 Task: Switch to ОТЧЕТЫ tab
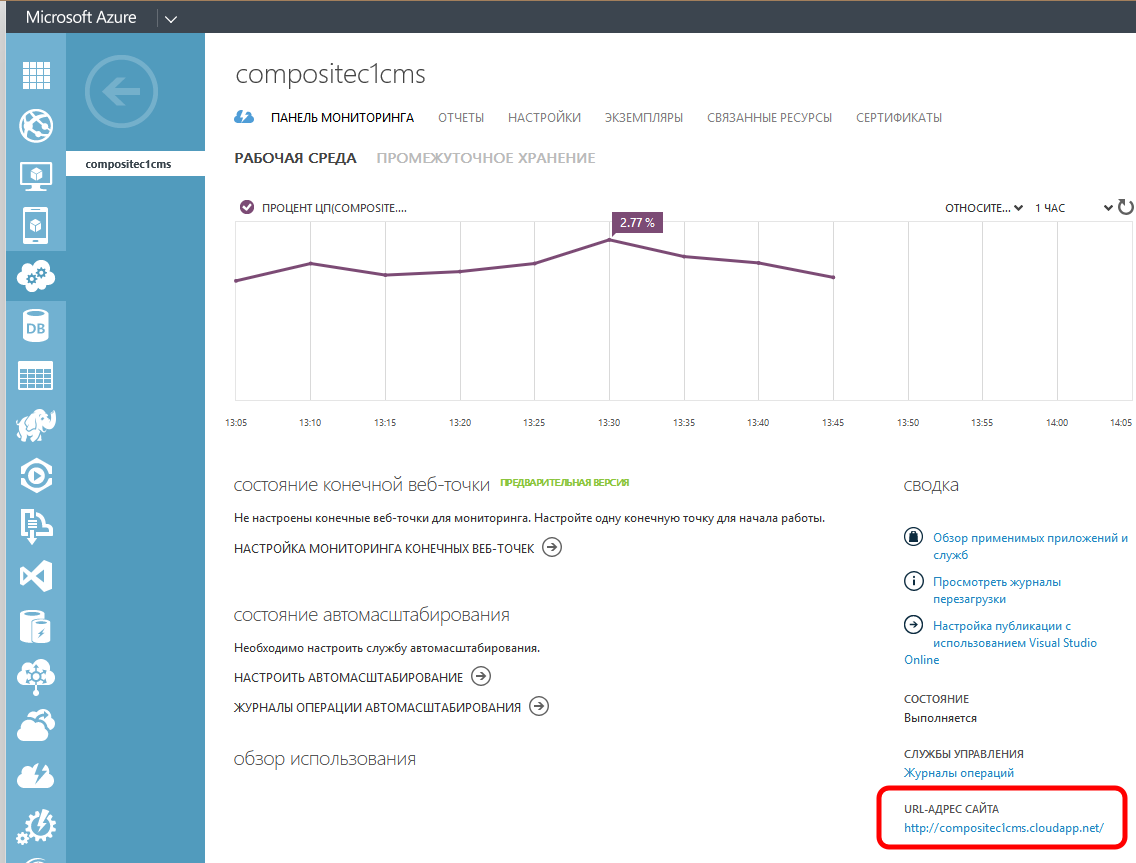coord(461,117)
